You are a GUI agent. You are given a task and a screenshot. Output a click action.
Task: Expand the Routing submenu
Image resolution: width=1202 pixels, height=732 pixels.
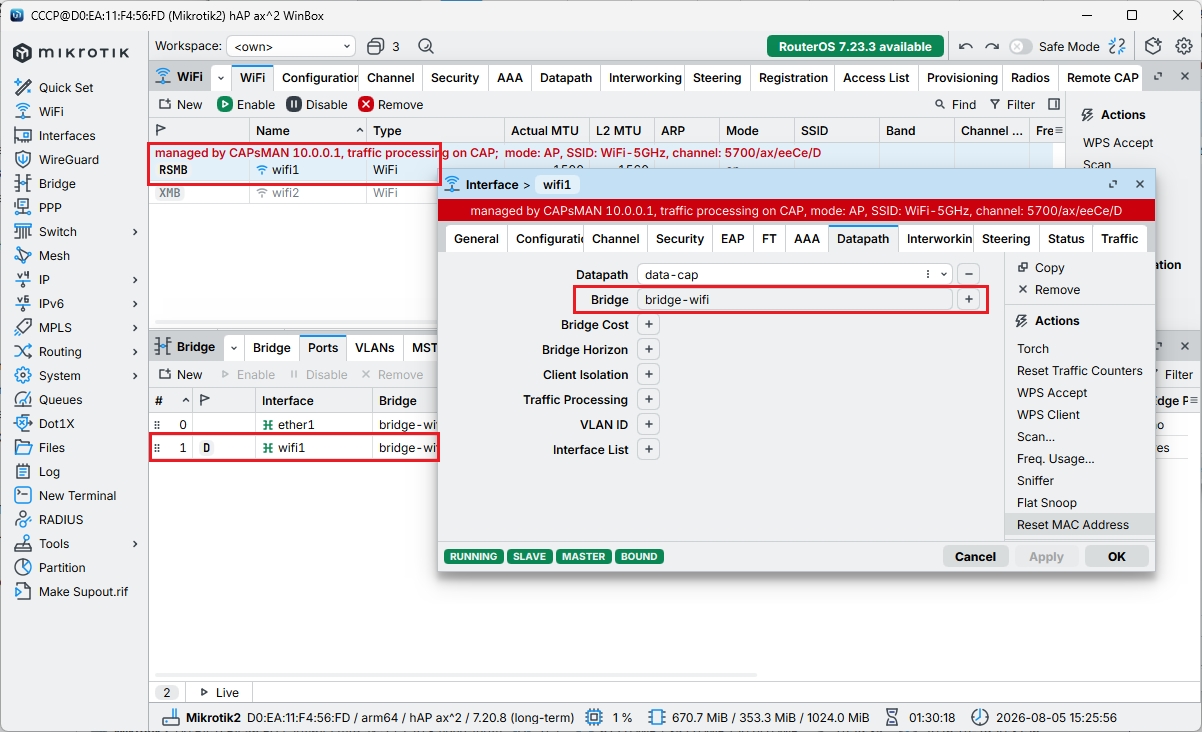(135, 351)
